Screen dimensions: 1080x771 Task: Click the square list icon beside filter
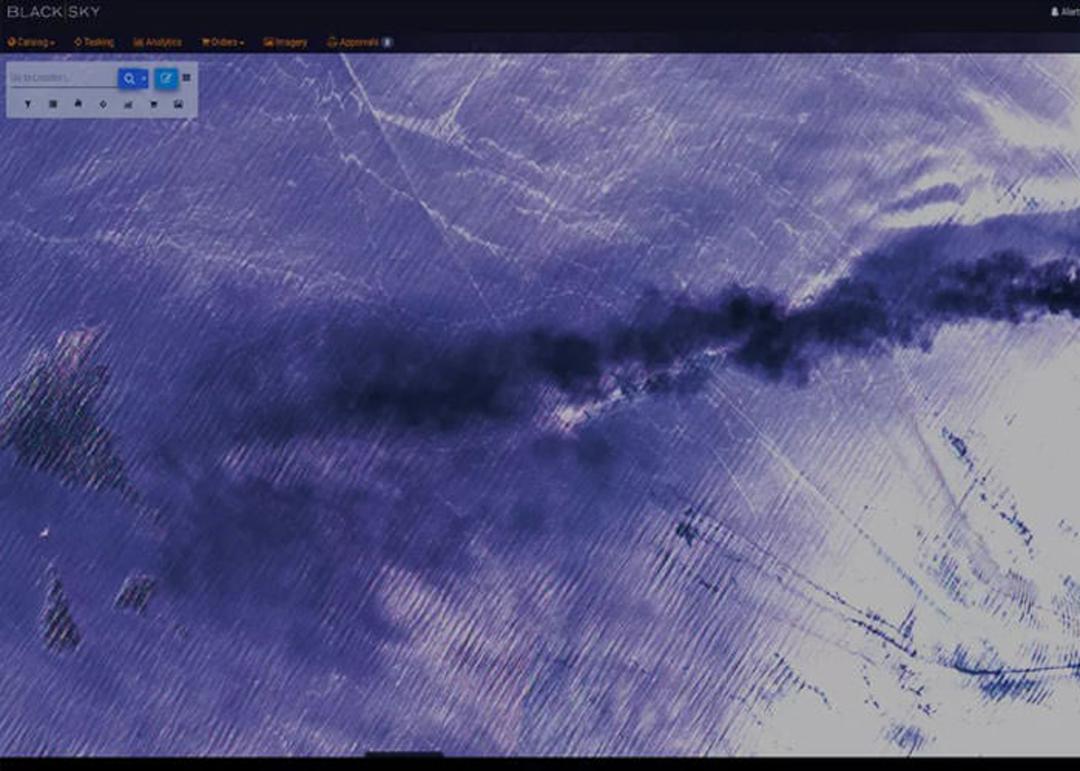coord(53,104)
